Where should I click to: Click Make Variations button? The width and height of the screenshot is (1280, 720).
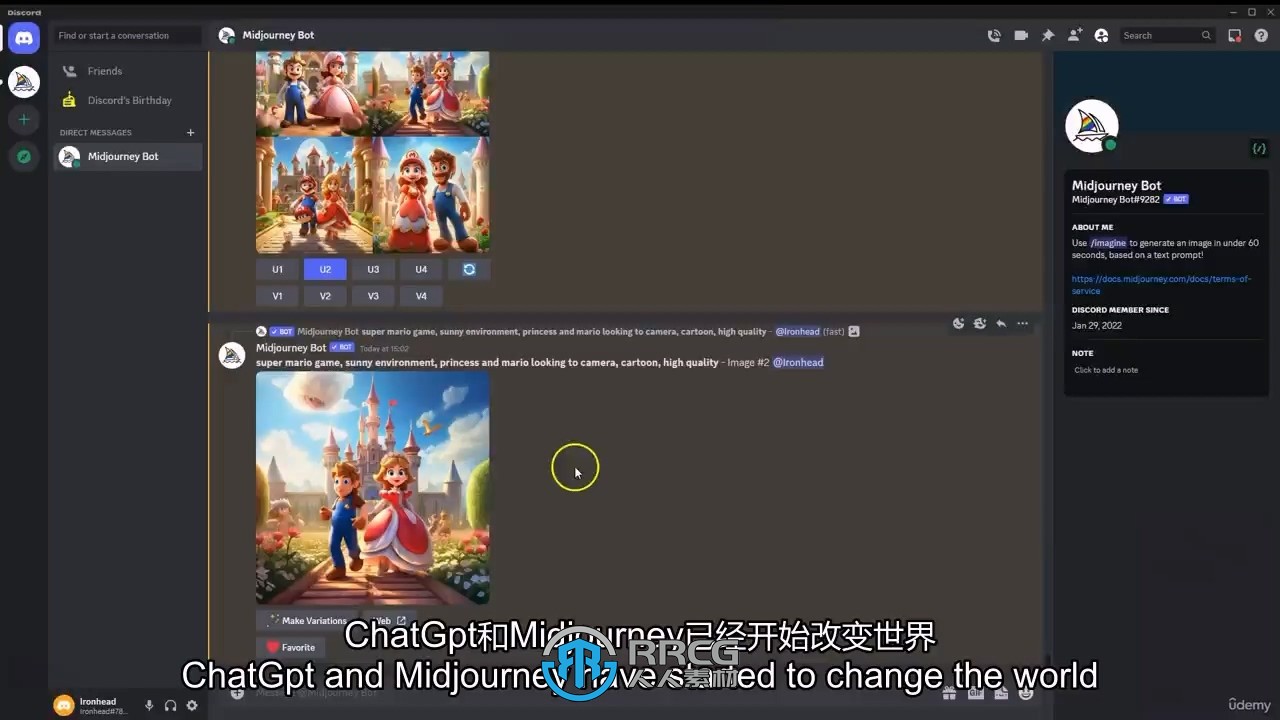tap(307, 620)
